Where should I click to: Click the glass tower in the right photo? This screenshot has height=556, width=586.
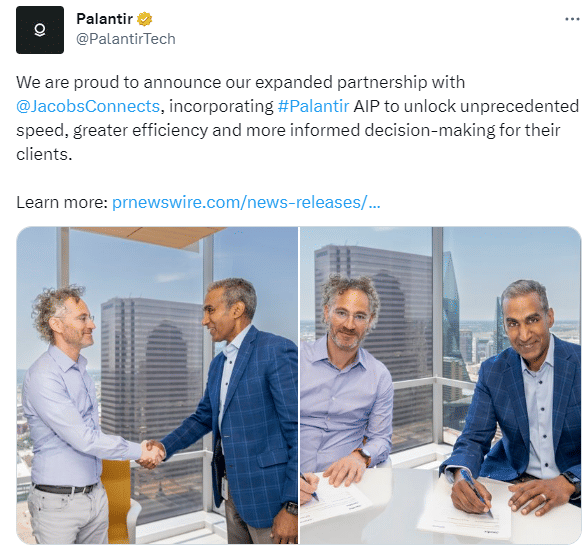452,321
